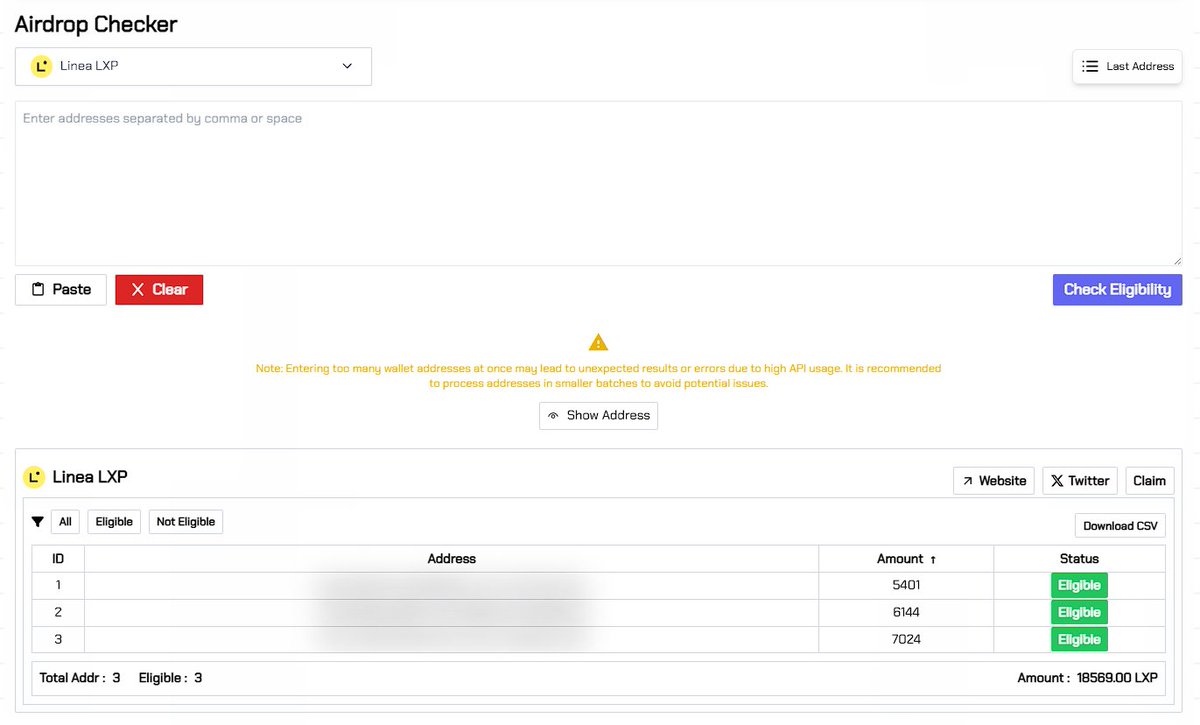Viewport: 1200px width, 725px height.
Task: Click amount cell 7024
Action: click(x=906, y=639)
